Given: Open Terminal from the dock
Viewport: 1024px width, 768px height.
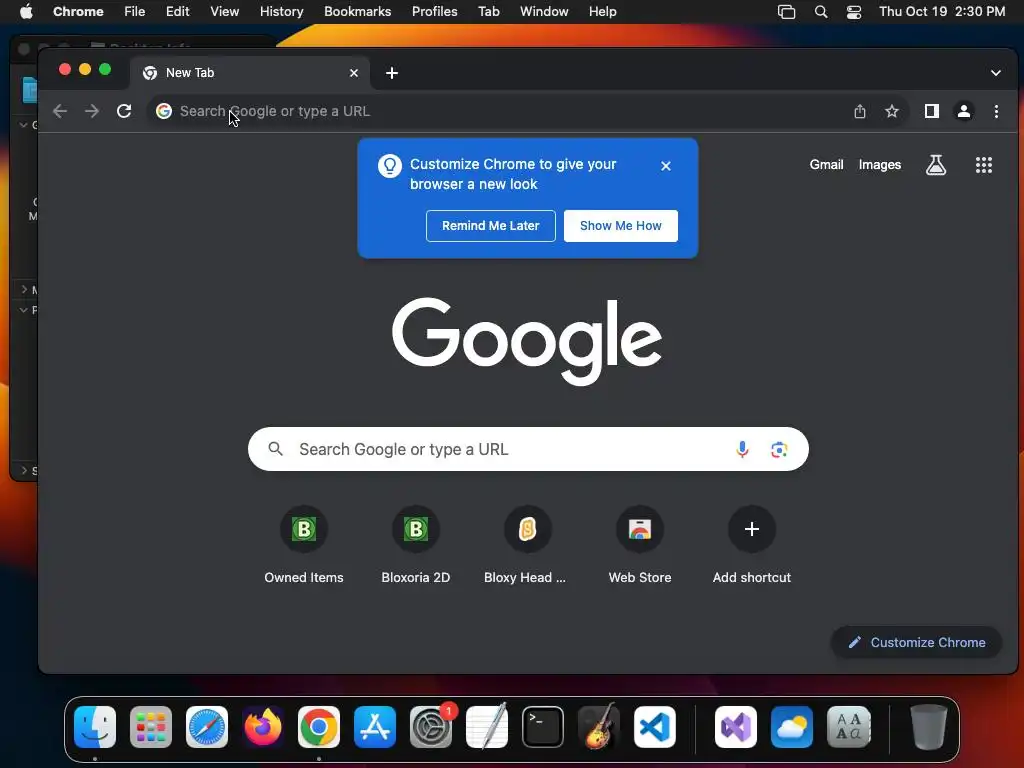Looking at the screenshot, I should click(x=543, y=727).
